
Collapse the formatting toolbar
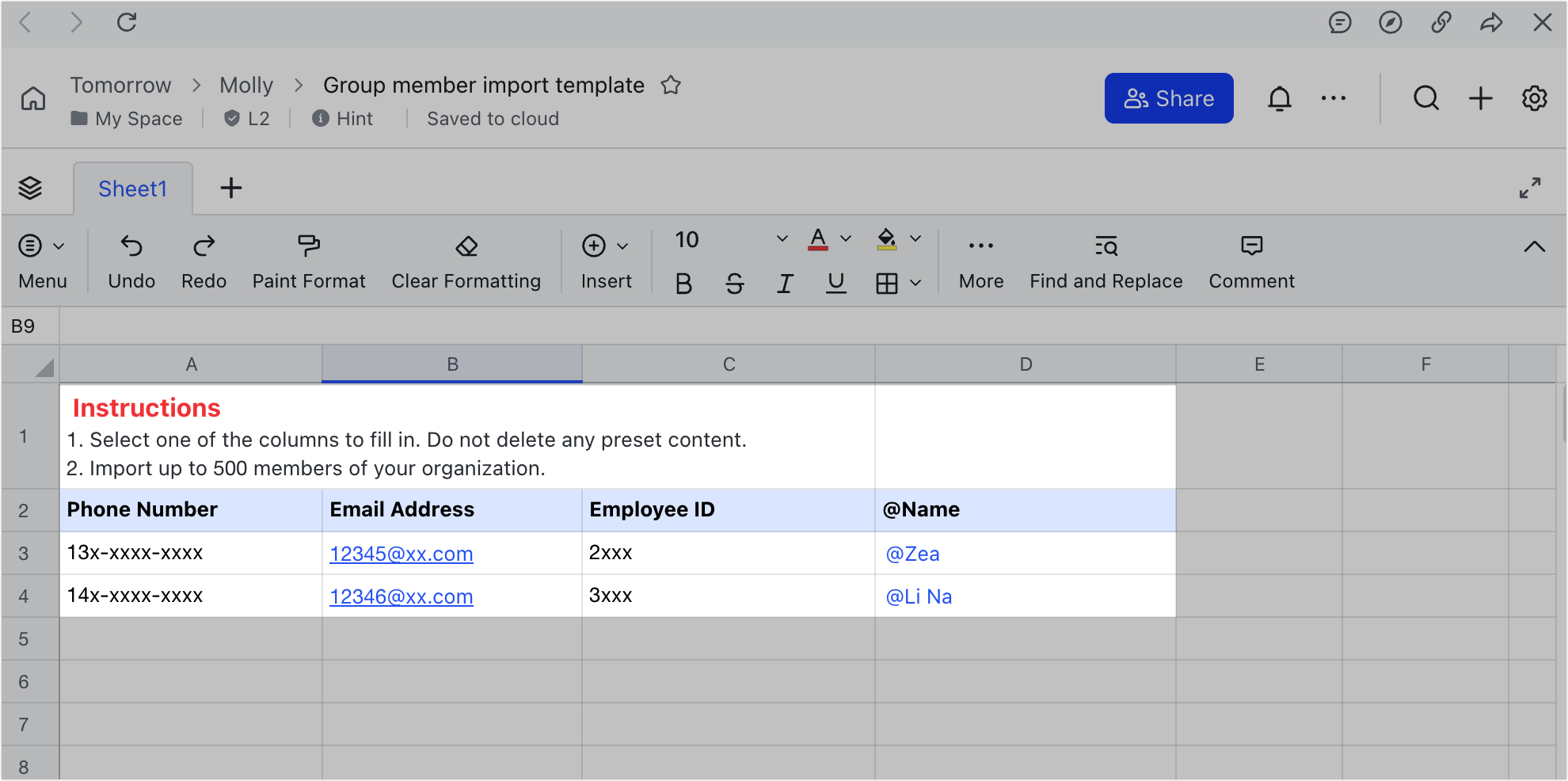point(1535,247)
